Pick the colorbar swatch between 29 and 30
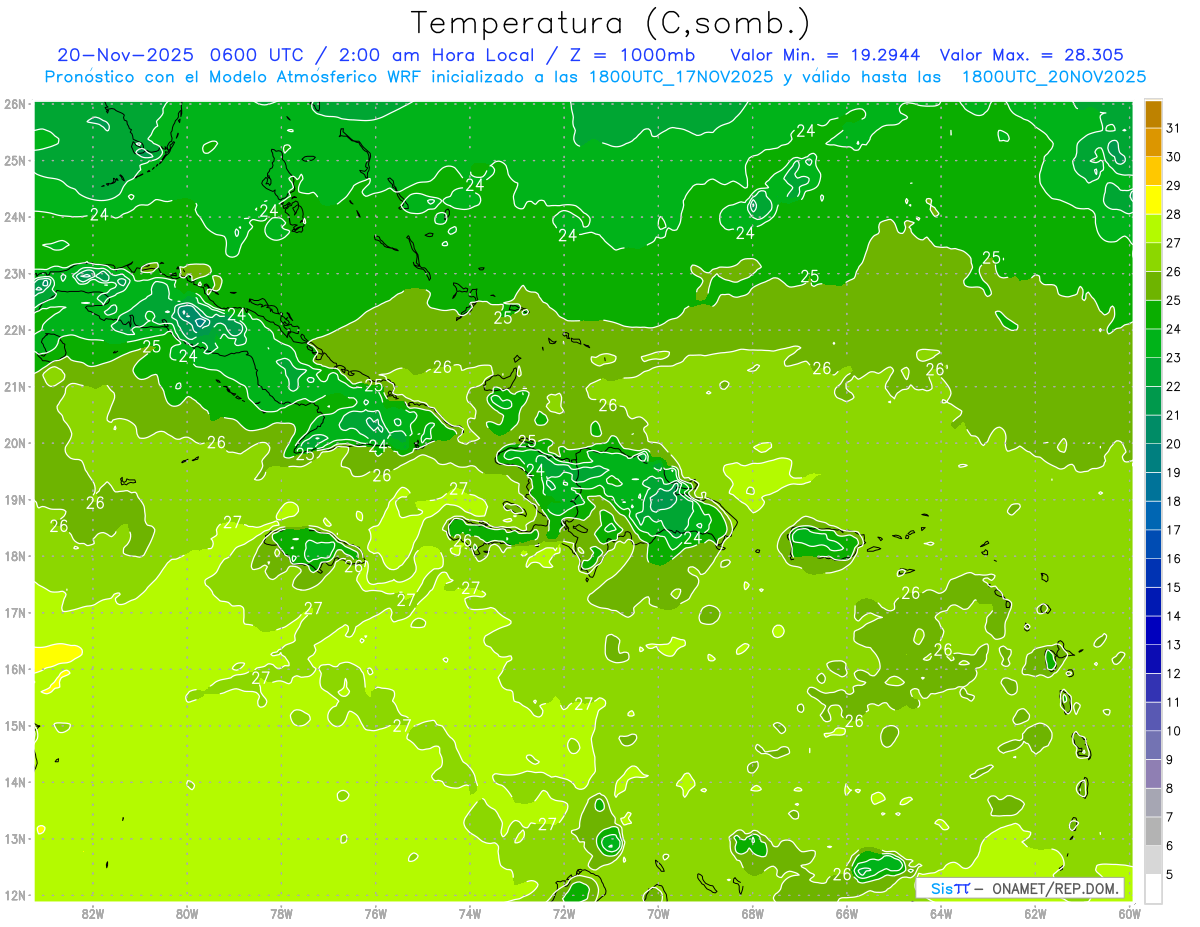 [x=1153, y=171]
